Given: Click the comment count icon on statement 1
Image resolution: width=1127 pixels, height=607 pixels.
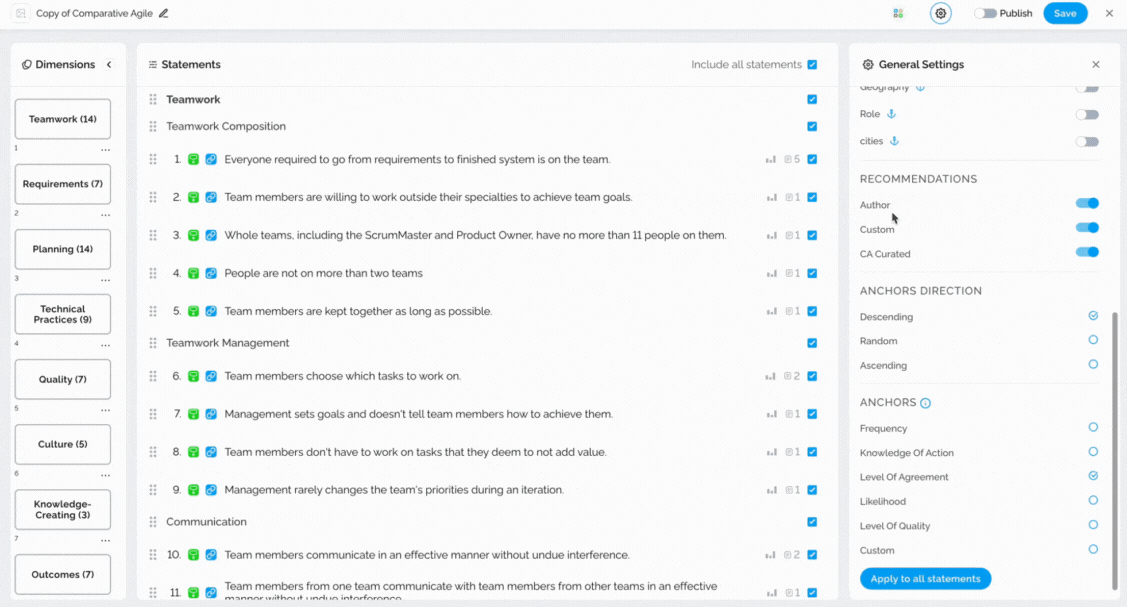Looking at the screenshot, I should coord(792,159).
